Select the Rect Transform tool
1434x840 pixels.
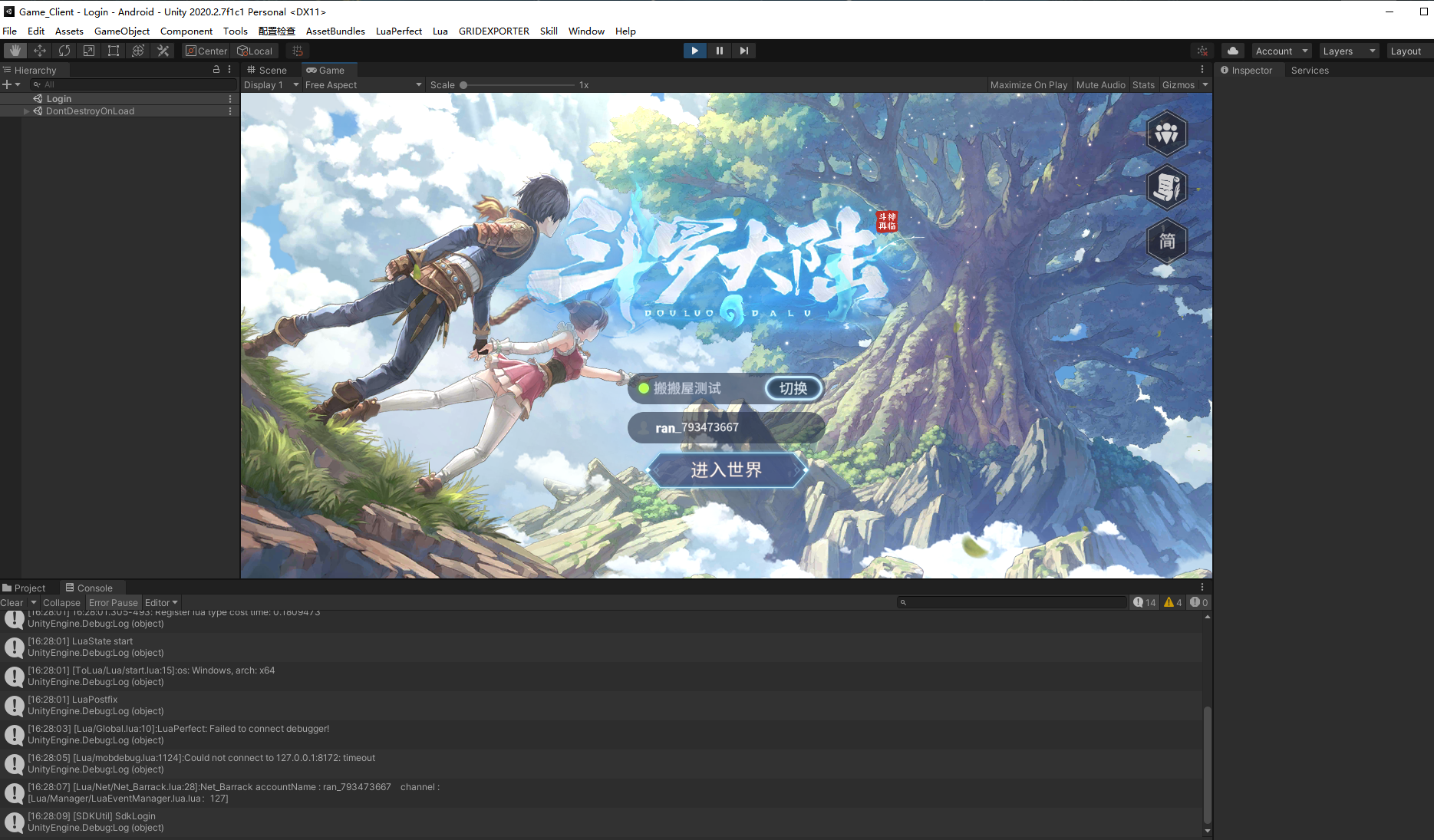coord(114,51)
